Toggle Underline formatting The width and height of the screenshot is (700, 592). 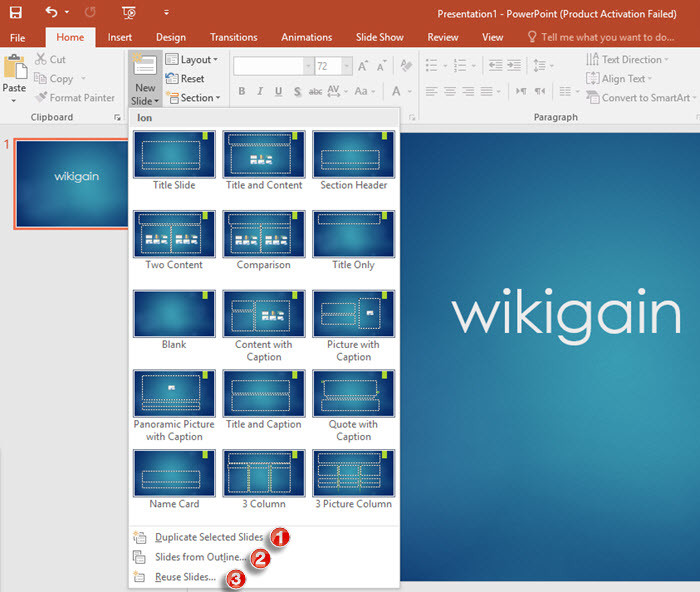coord(278,91)
